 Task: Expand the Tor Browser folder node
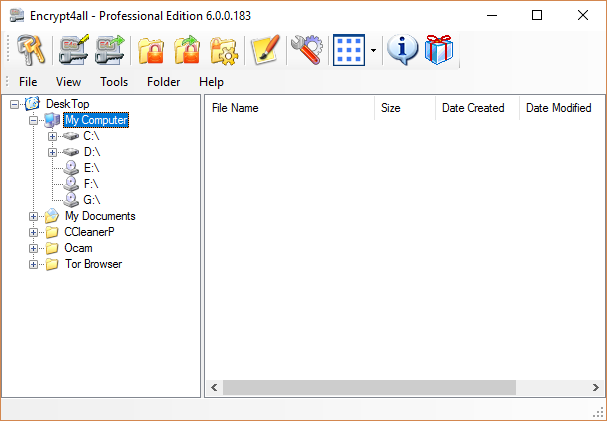33,264
